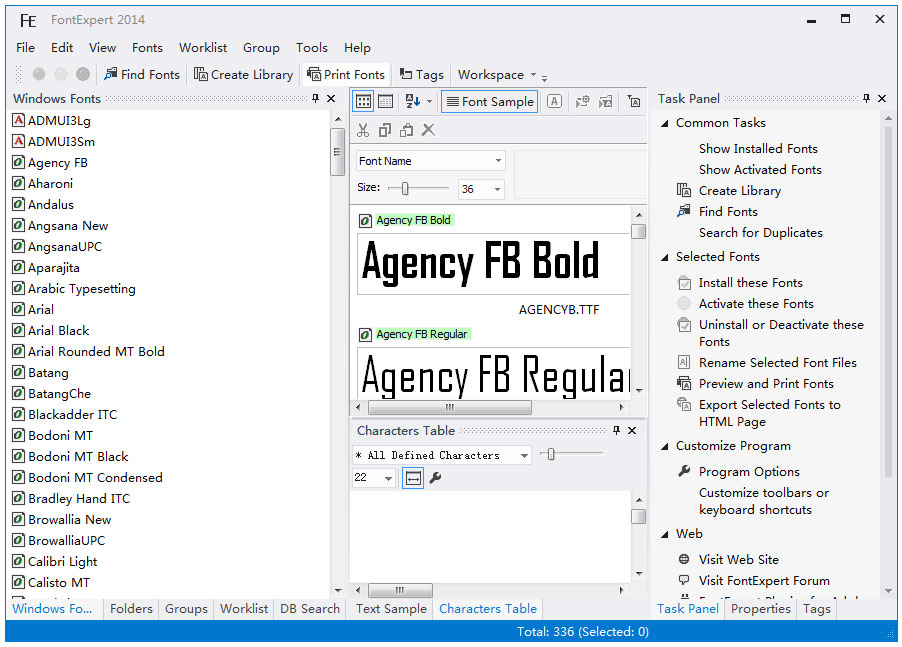
Task: Select the thumbnails view icon
Action: pyautogui.click(x=363, y=101)
